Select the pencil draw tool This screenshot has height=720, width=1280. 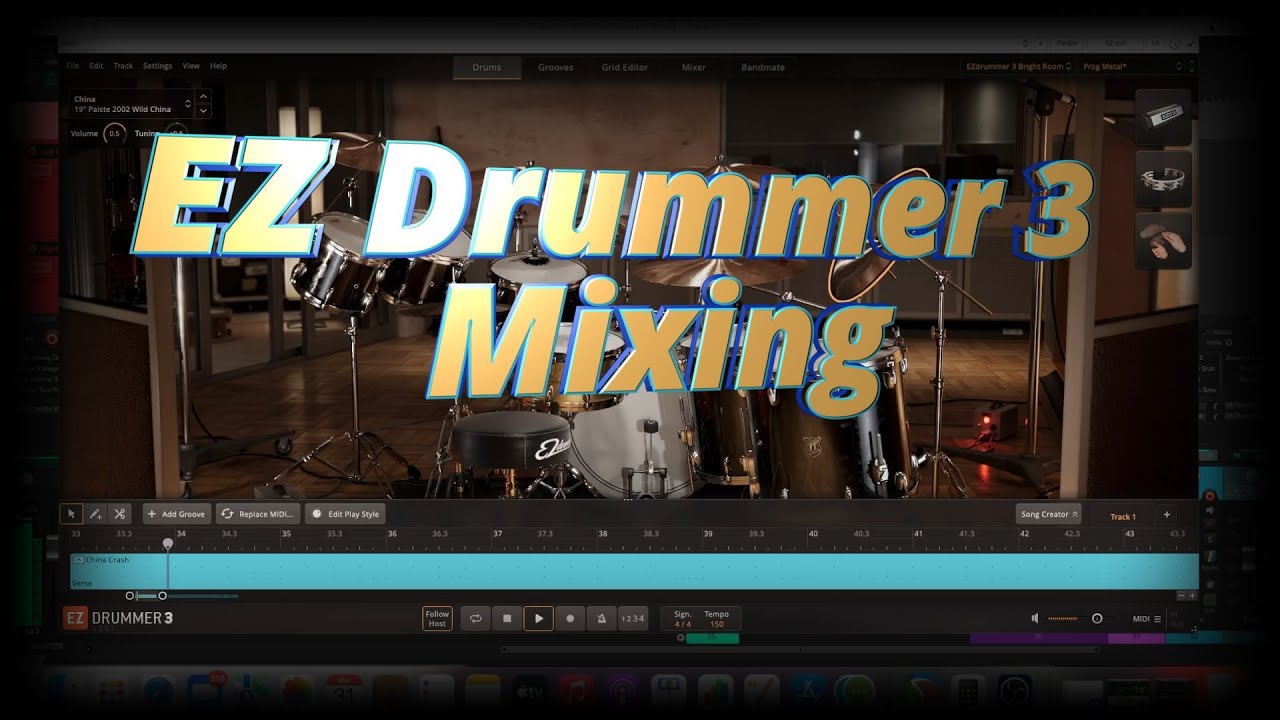tap(95, 514)
